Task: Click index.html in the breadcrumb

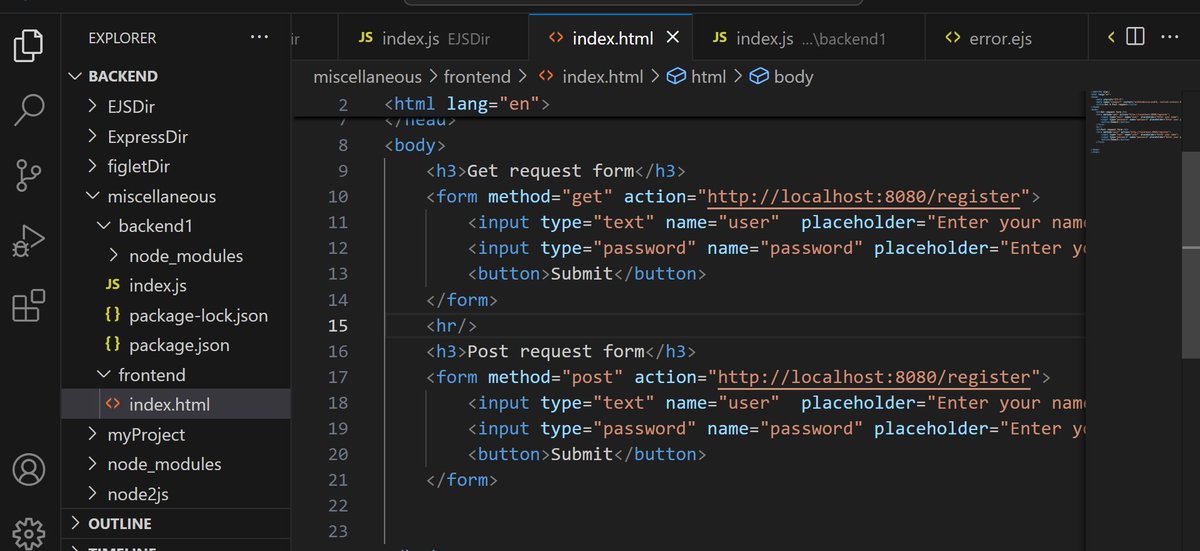Action: pyautogui.click(x=603, y=76)
